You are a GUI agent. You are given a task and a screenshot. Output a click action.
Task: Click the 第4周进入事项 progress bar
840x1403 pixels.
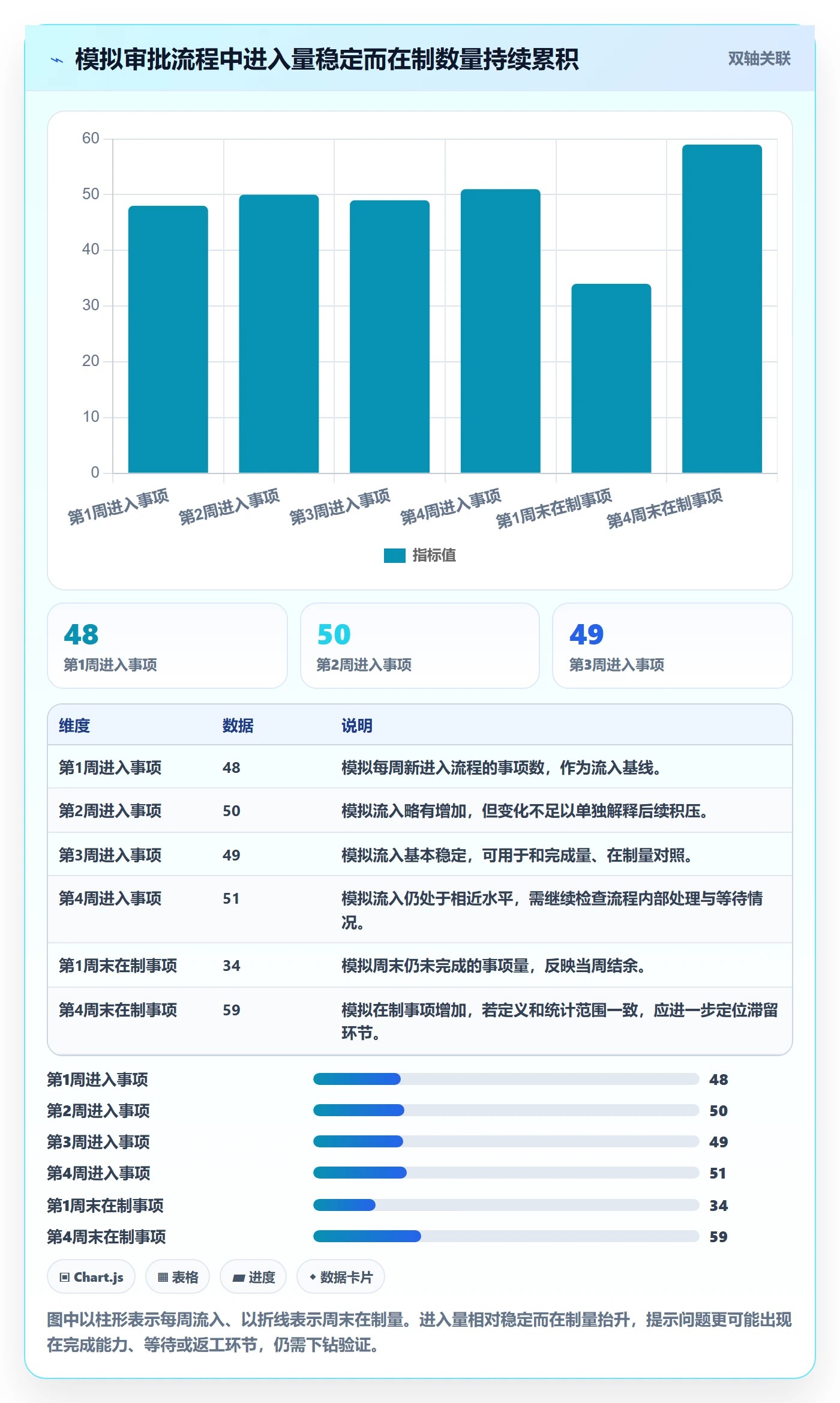coord(506,1173)
